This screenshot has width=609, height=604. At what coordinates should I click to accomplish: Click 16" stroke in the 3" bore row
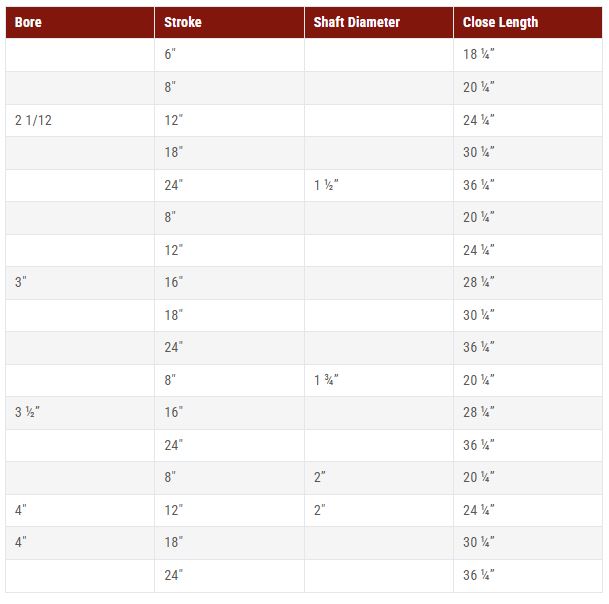click(x=174, y=282)
